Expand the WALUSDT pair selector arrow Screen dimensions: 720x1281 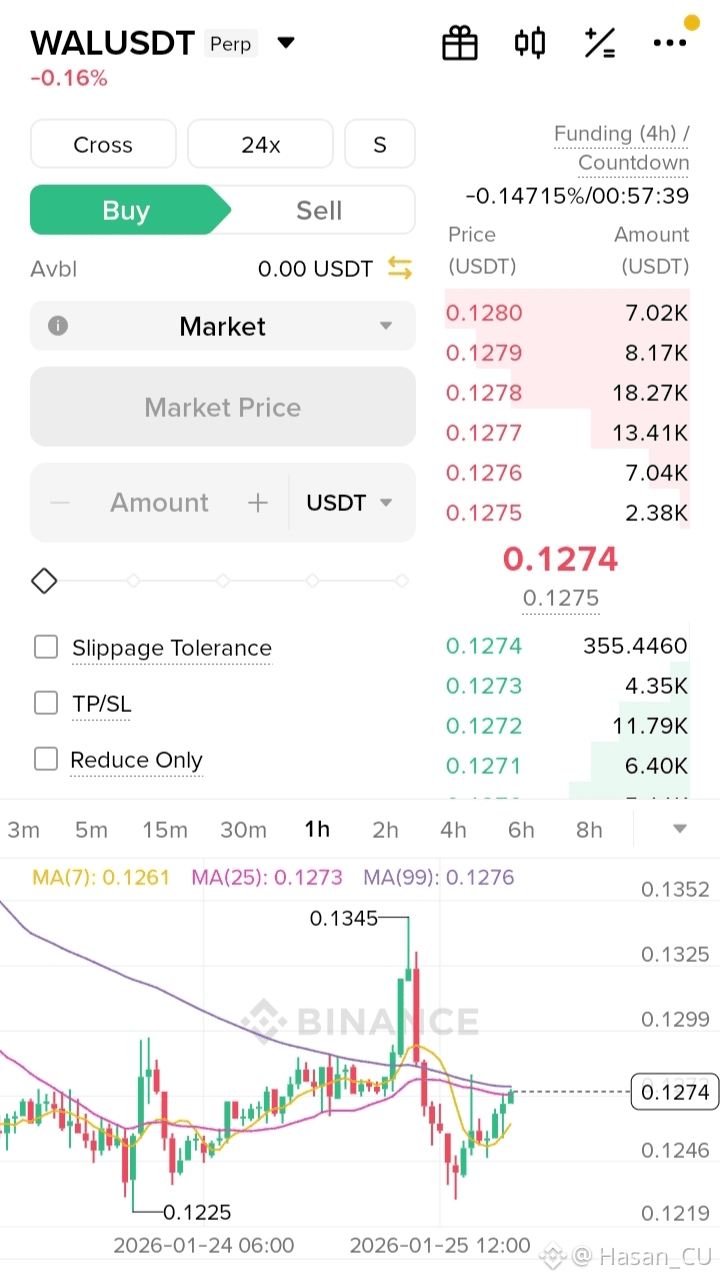286,43
